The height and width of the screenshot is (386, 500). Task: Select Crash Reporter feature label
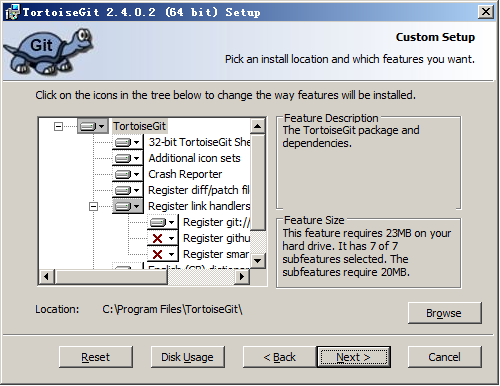(185, 174)
